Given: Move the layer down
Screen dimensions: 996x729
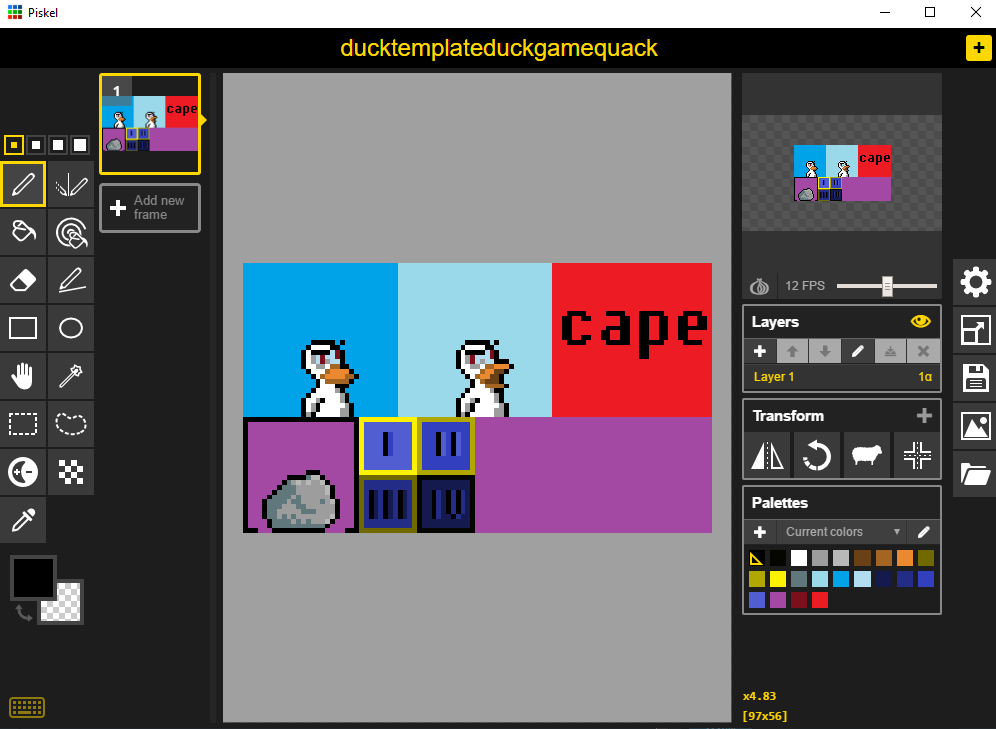Looking at the screenshot, I should point(825,351).
